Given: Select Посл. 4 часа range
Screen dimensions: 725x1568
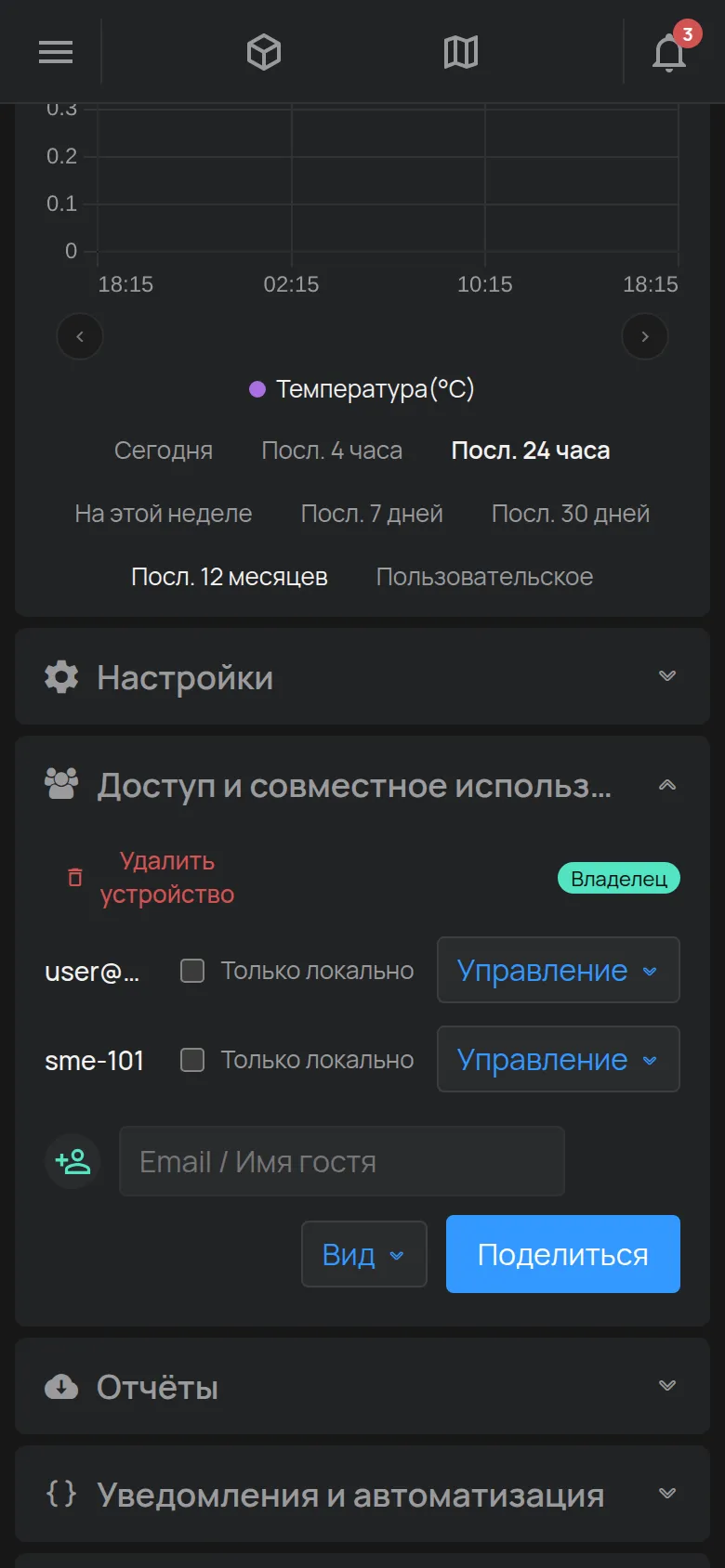Looking at the screenshot, I should (x=332, y=451).
